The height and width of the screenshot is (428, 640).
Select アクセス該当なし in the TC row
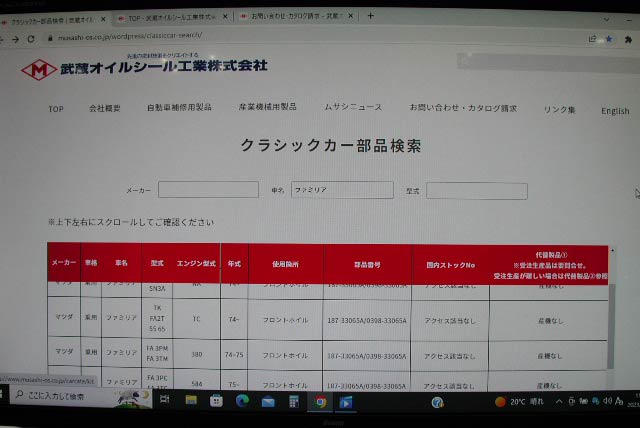coord(450,321)
